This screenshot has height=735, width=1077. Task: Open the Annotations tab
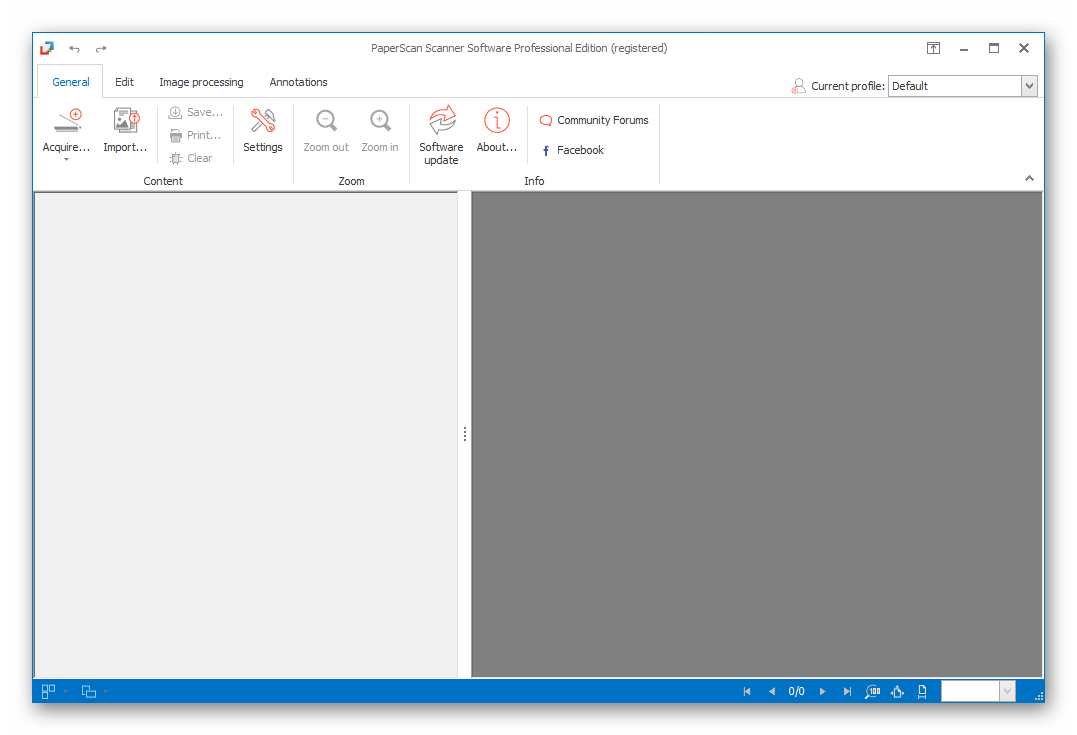tap(298, 82)
